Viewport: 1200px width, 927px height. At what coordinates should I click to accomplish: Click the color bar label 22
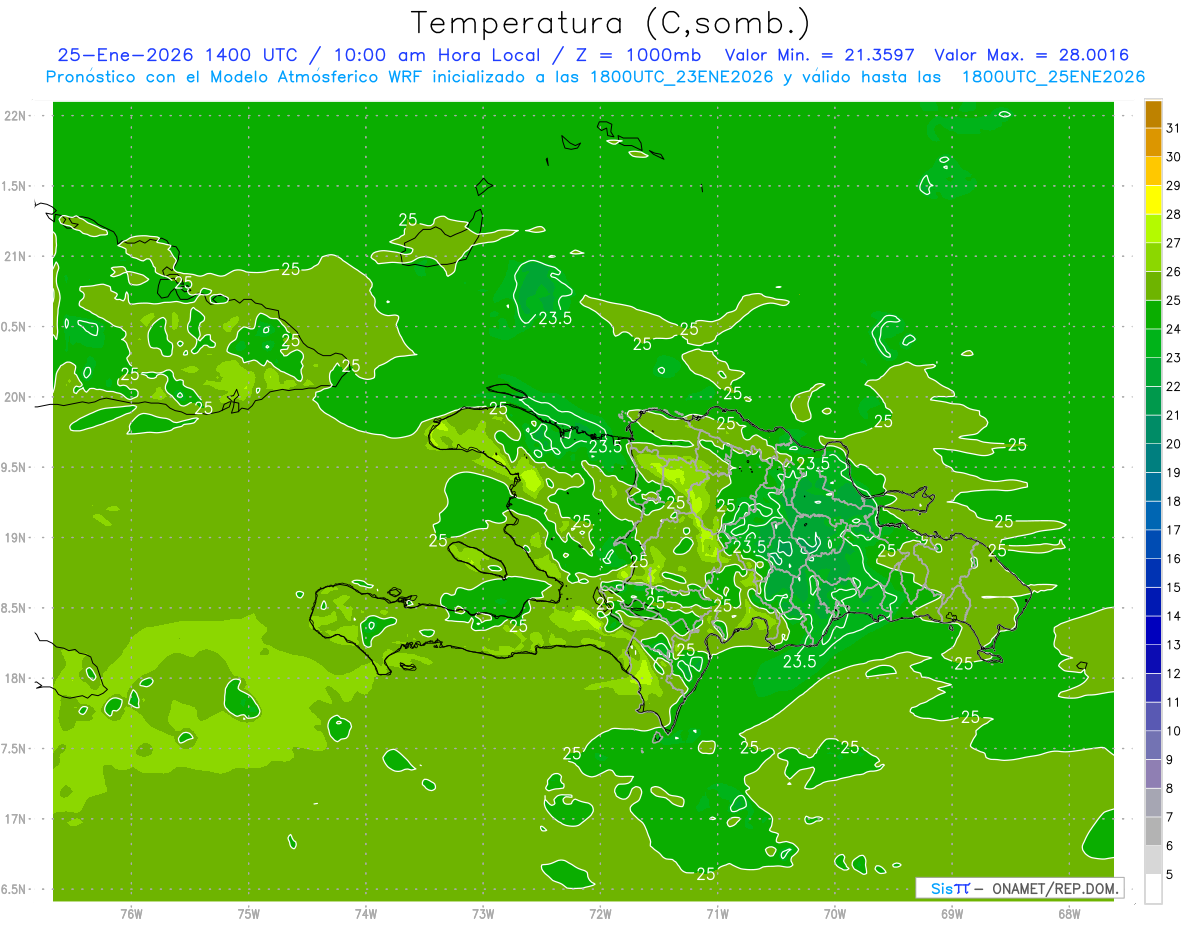[x=1174, y=387]
